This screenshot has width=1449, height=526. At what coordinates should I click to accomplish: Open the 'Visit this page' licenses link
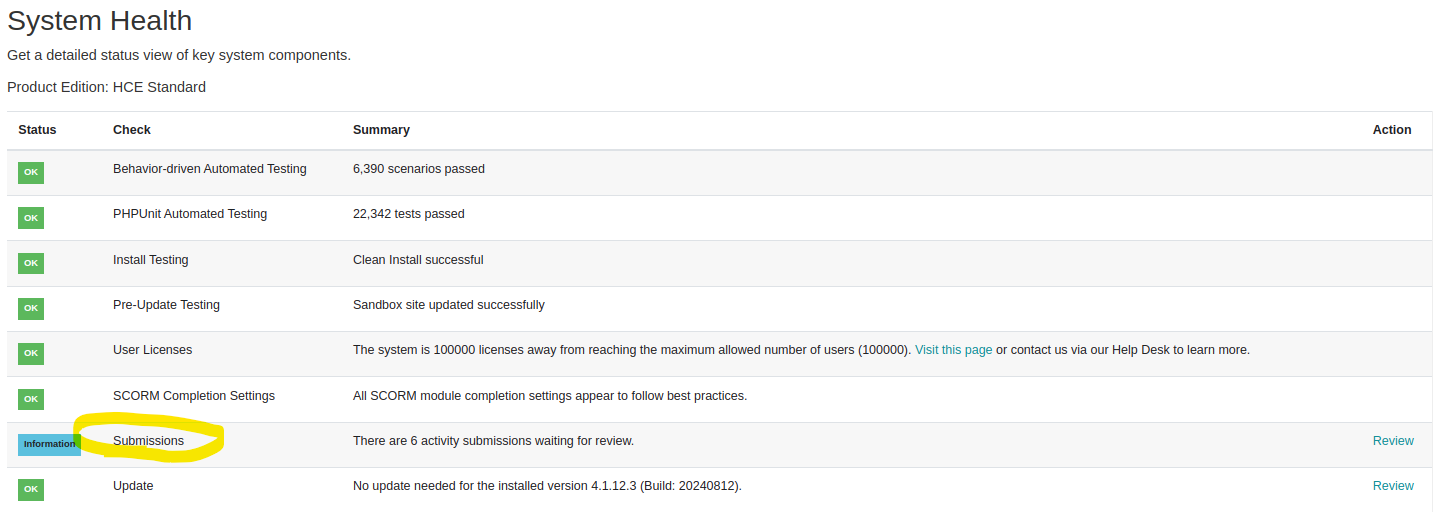(x=953, y=350)
